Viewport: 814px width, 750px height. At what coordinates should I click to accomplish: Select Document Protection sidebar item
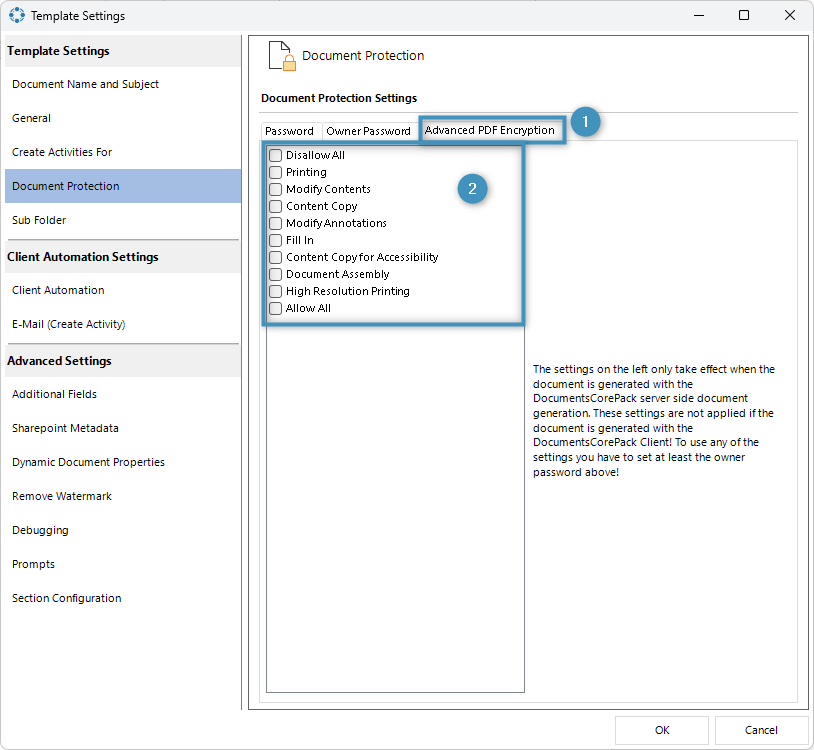click(x=123, y=186)
